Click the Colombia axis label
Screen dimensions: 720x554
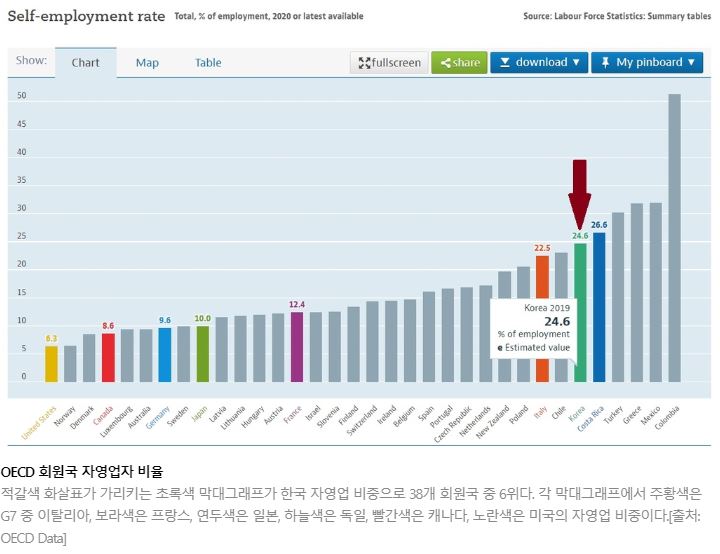point(667,418)
